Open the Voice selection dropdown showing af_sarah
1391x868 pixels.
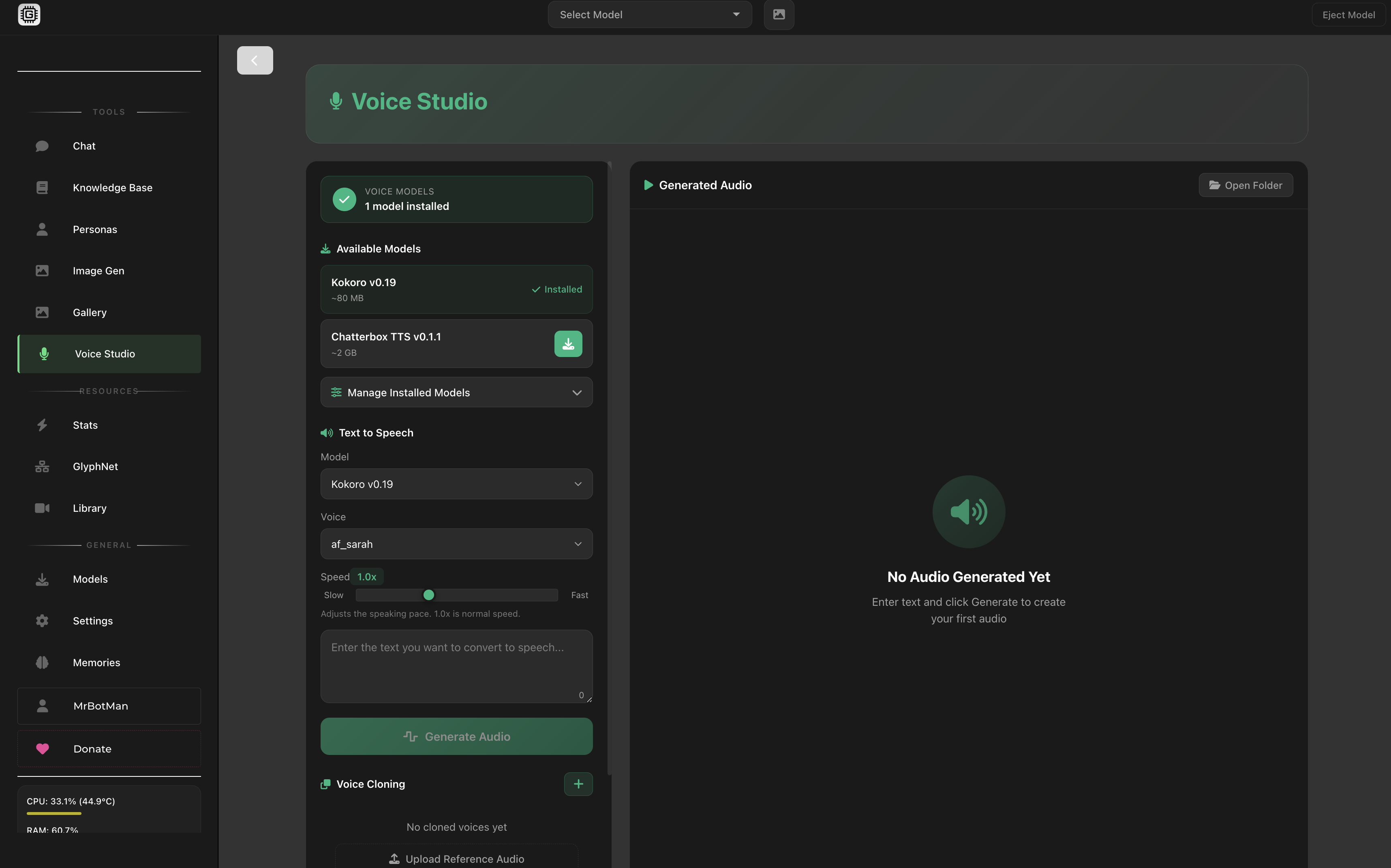(456, 544)
